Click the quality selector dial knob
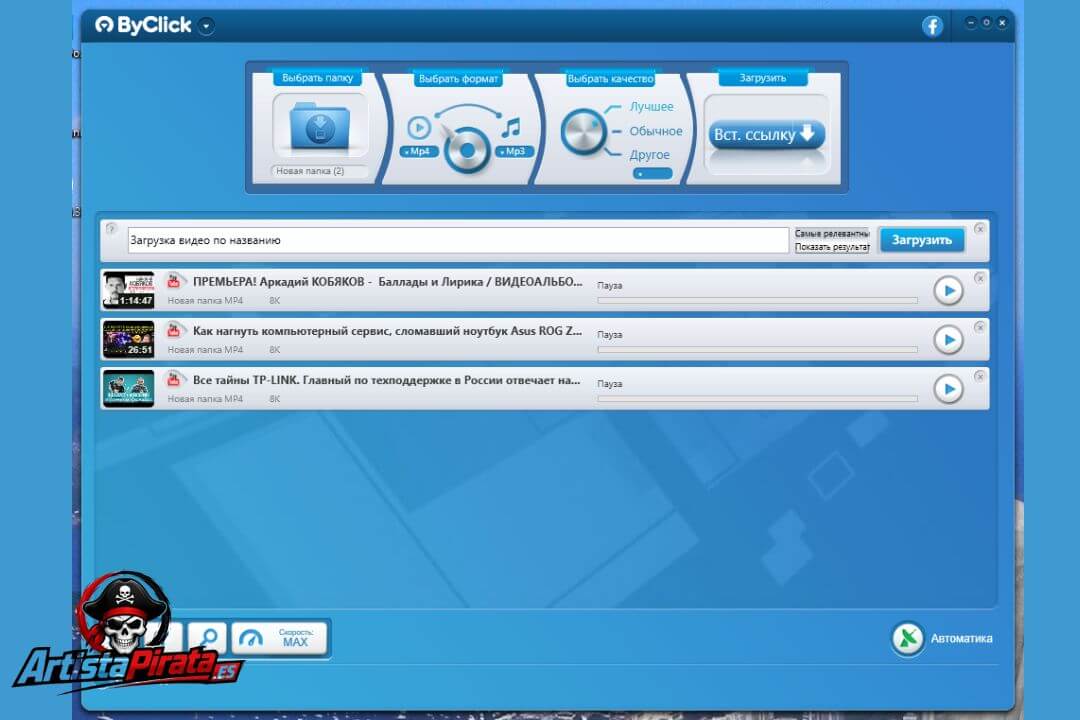Image resolution: width=1080 pixels, height=720 pixels. click(583, 132)
